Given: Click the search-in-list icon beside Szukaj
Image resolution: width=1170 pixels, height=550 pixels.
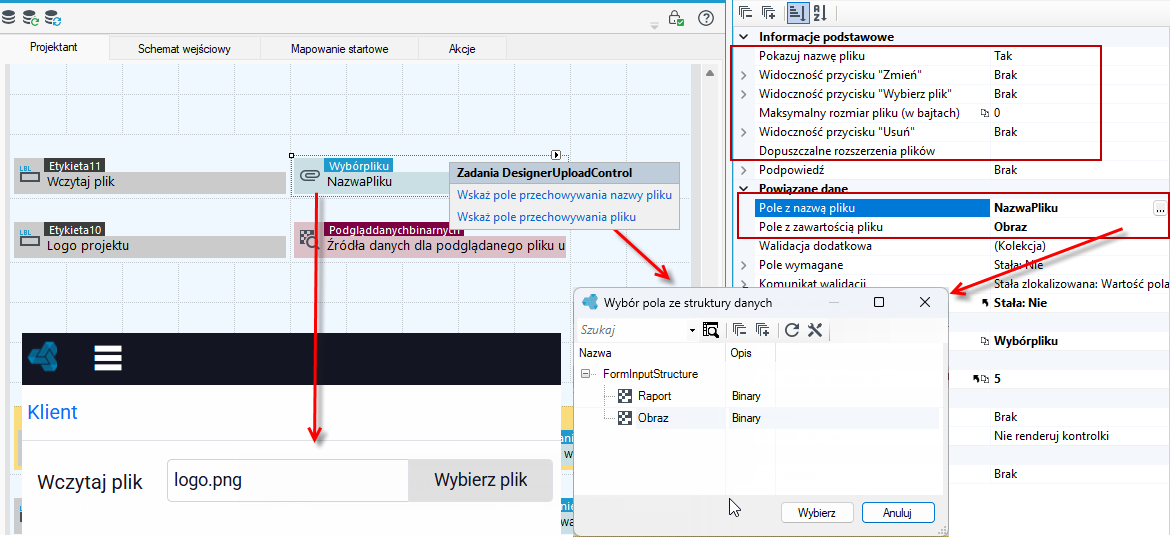Looking at the screenshot, I should 710,330.
